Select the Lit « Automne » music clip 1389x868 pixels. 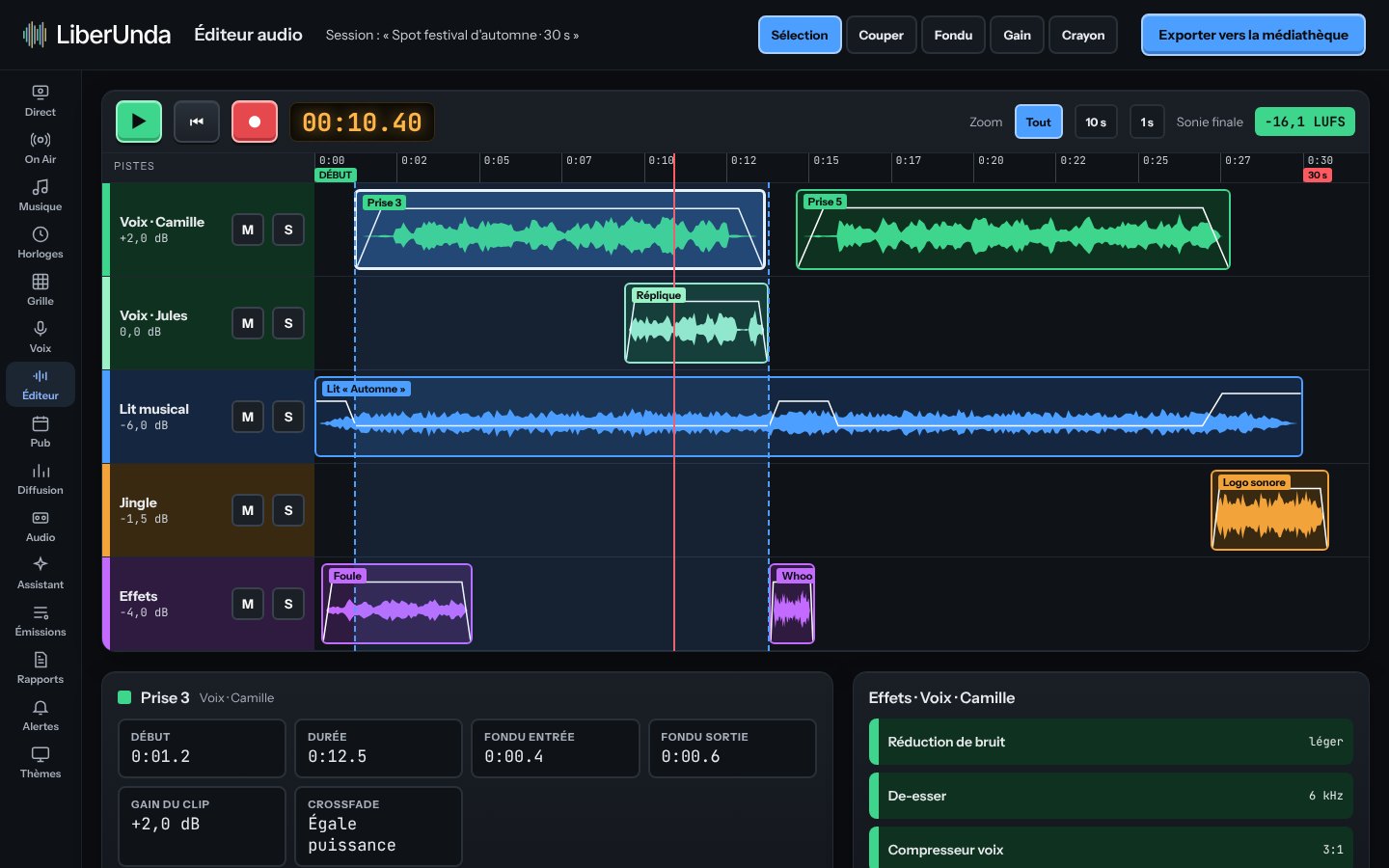(808, 417)
